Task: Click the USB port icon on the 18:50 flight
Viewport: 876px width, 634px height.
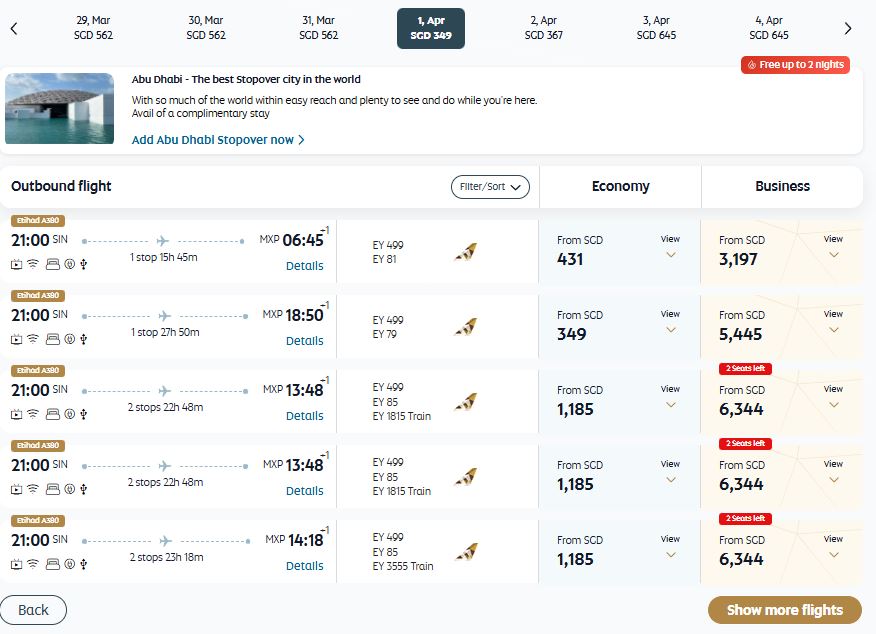Action: point(84,340)
